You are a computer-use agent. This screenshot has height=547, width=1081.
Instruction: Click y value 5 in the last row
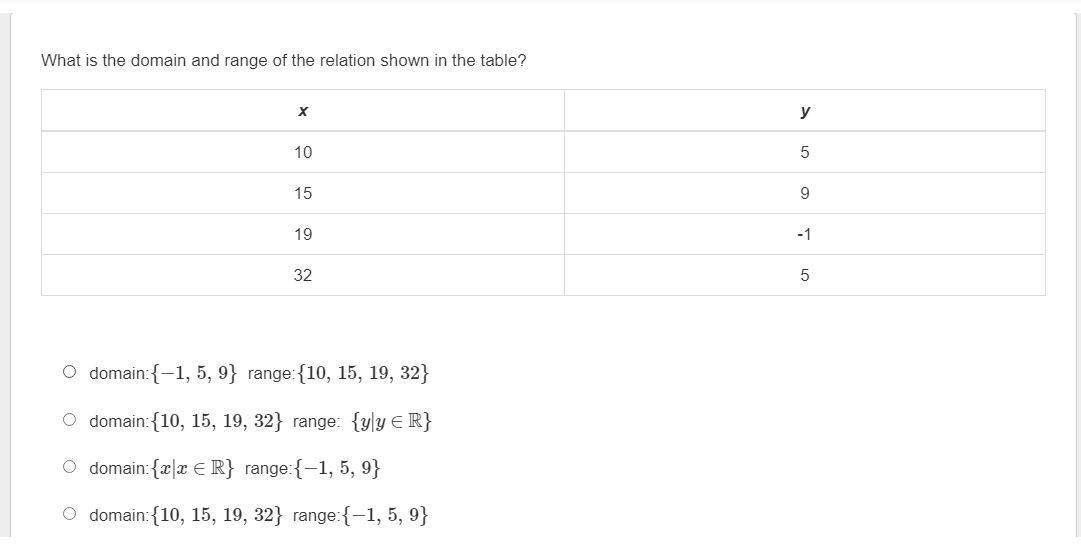click(x=805, y=275)
